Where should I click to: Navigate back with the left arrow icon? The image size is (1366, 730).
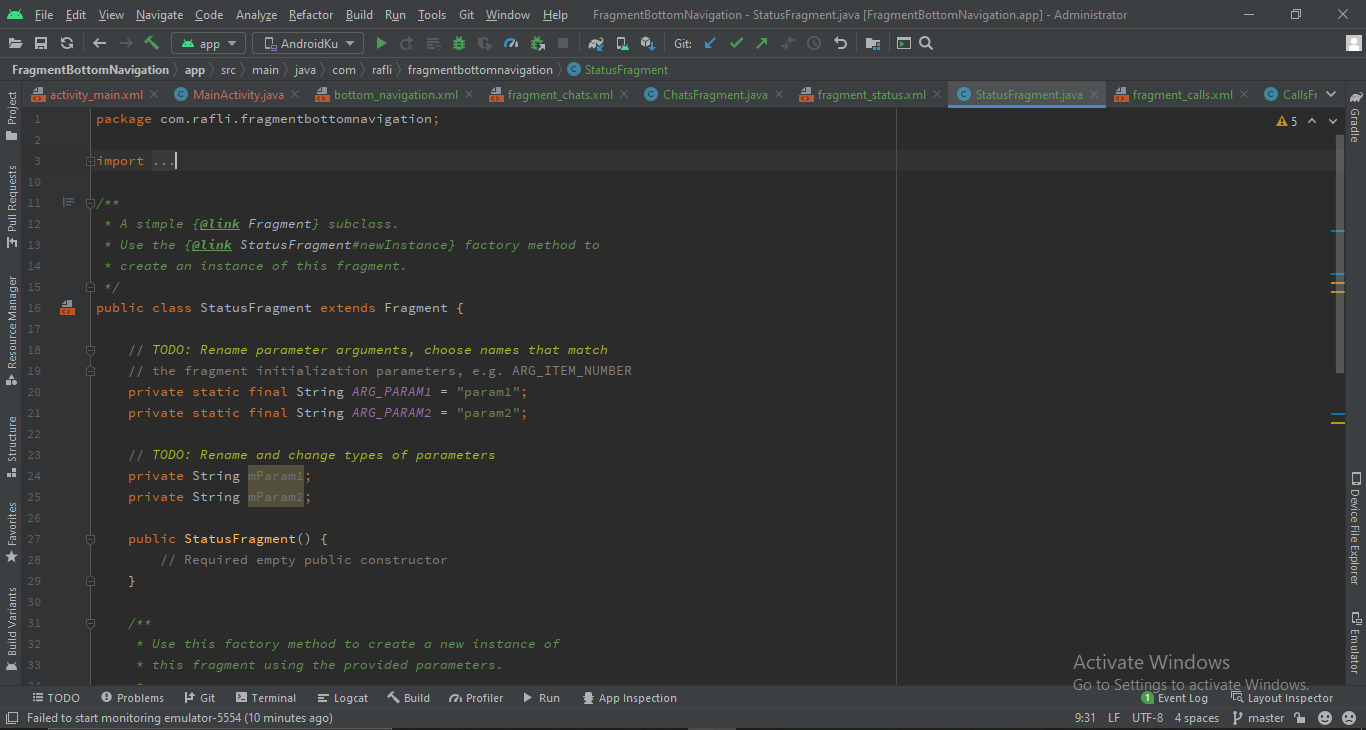(x=99, y=43)
